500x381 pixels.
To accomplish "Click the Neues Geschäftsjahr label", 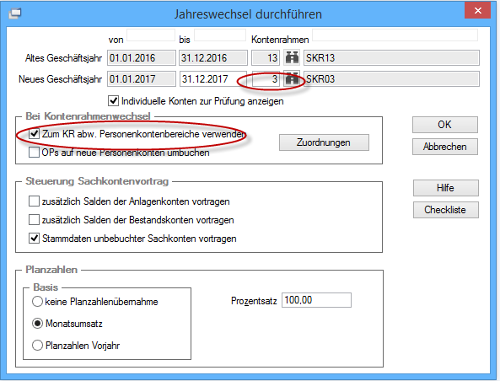I will point(60,79).
